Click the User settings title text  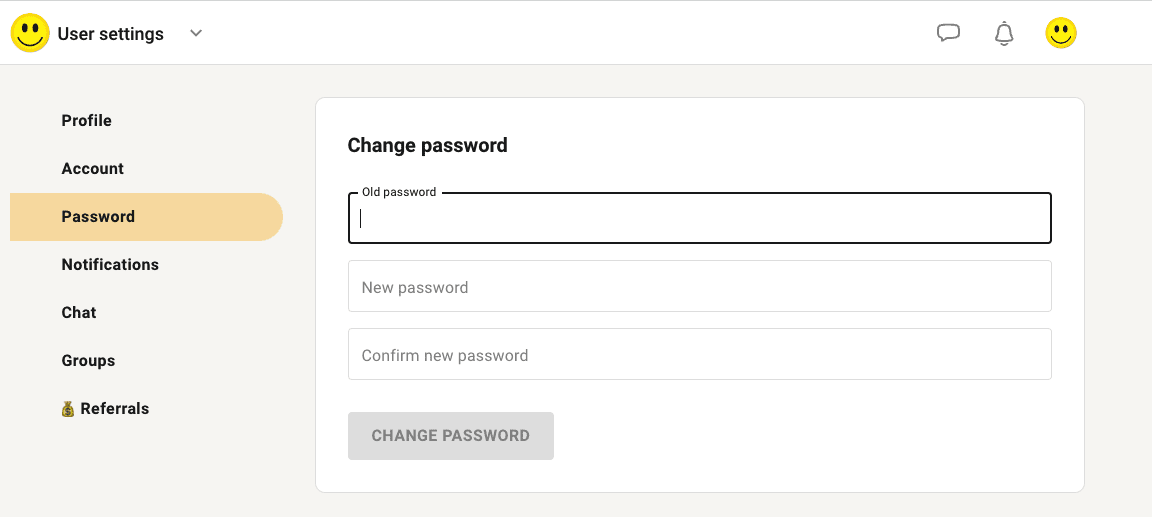[110, 34]
